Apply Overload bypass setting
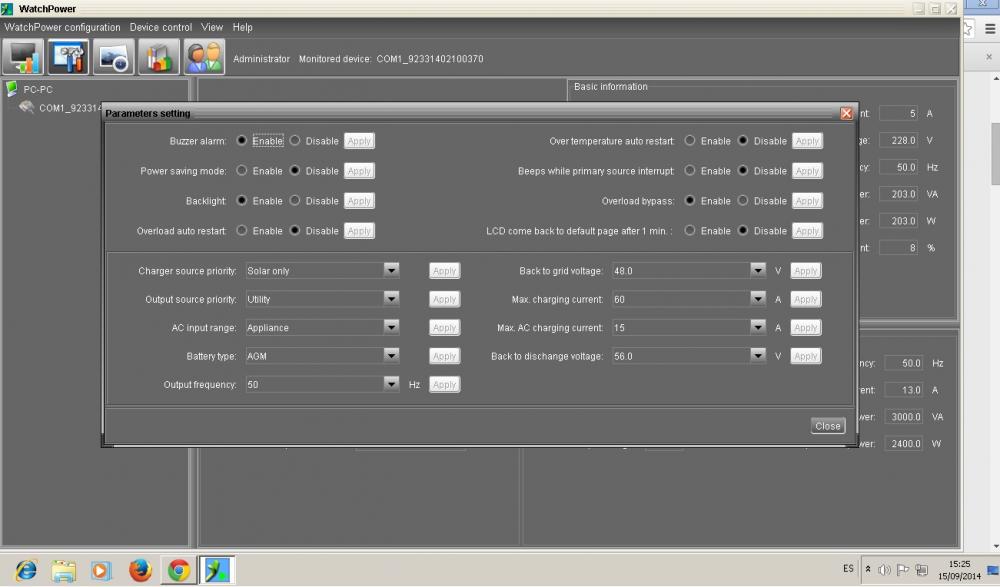 (807, 201)
